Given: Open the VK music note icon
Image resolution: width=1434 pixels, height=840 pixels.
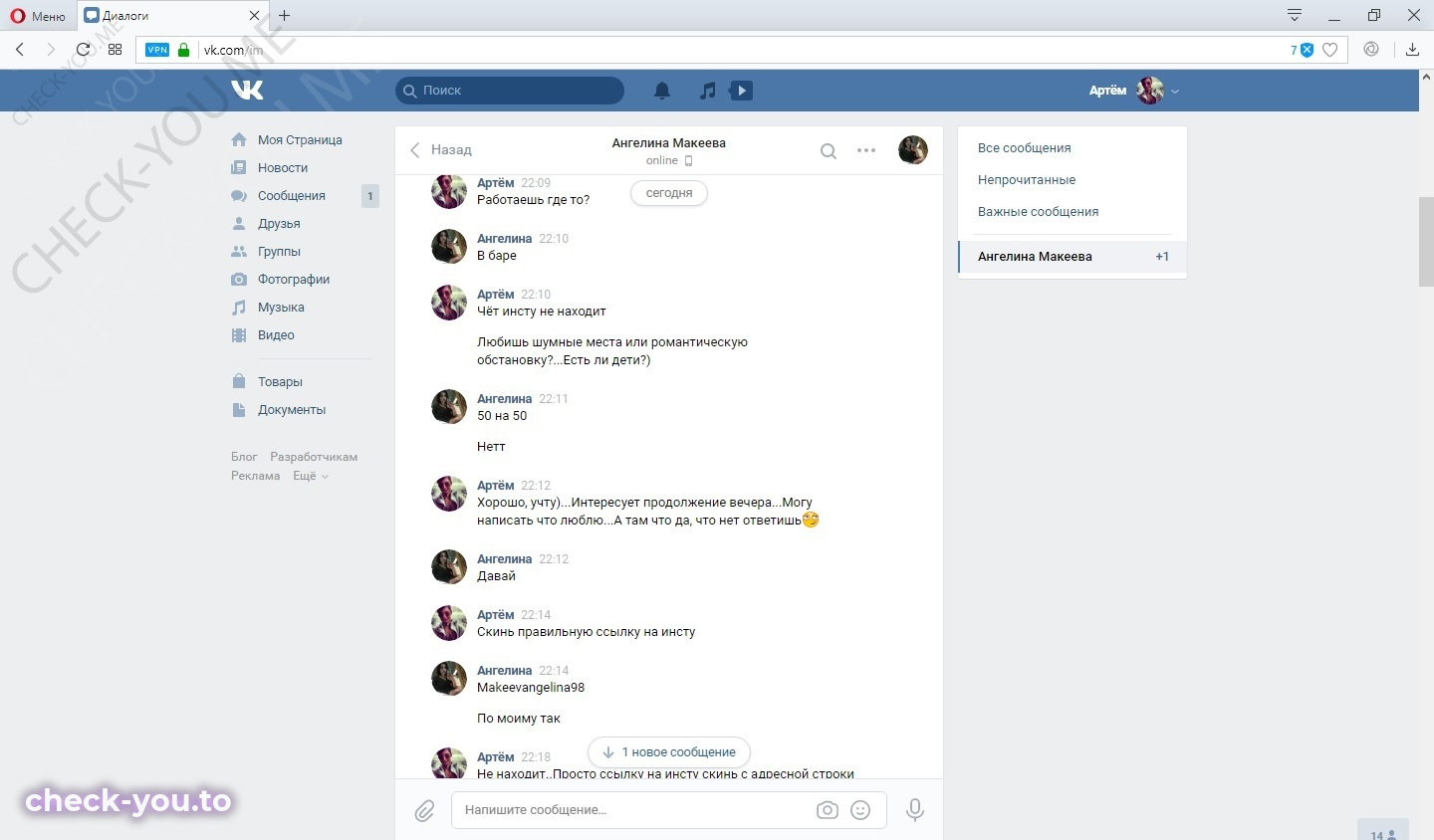Looking at the screenshot, I should click(x=707, y=91).
